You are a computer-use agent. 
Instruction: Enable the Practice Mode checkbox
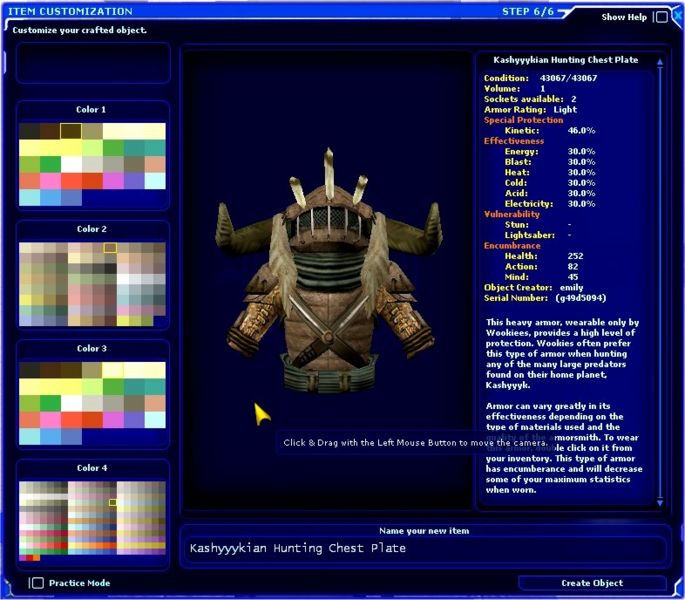click(x=37, y=583)
